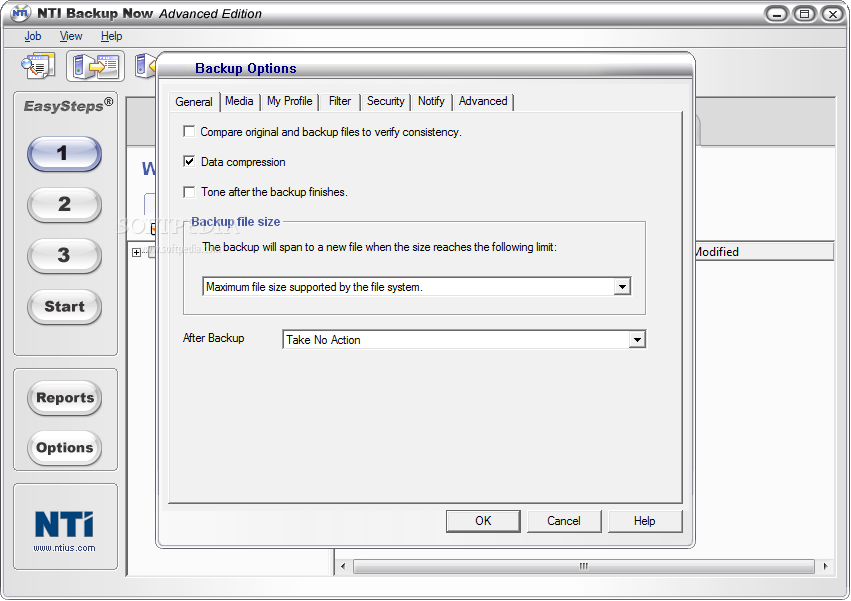
Task: Switch to the Media tab
Action: point(239,101)
